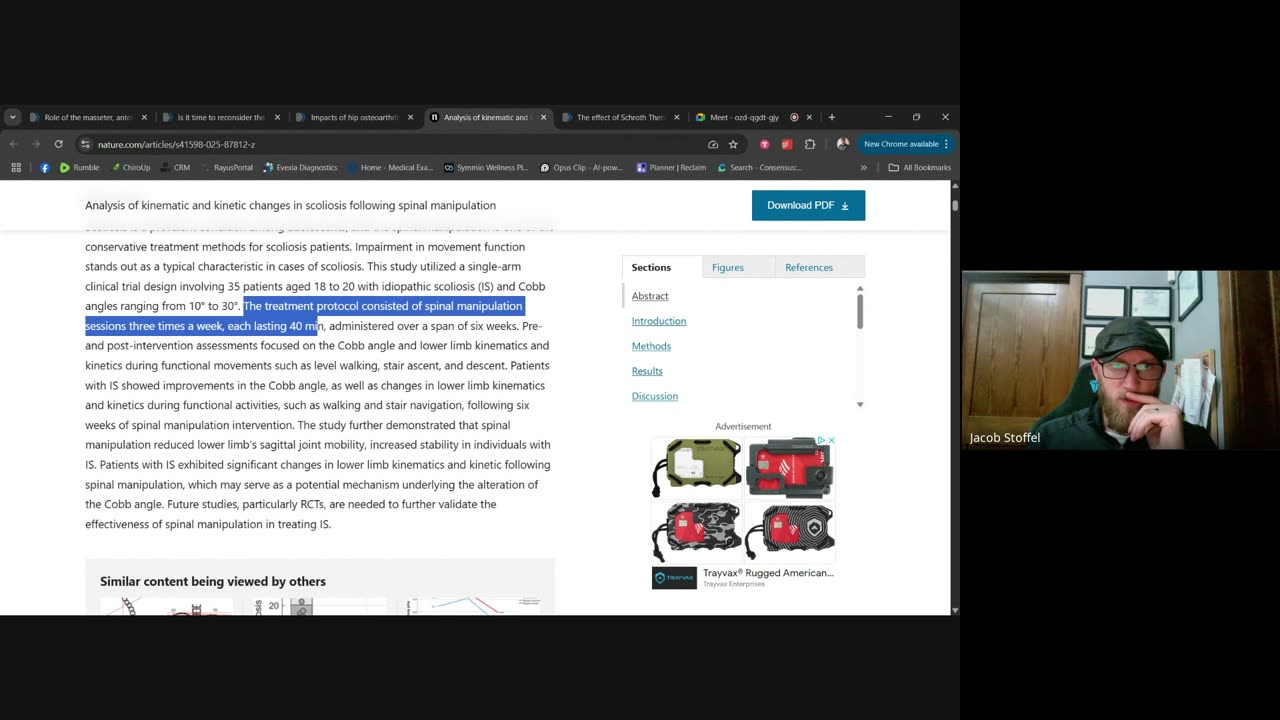The image size is (1280, 720).
Task: Close the 'Impacts of hip osteoarthritis' tab
Action: coord(410,117)
